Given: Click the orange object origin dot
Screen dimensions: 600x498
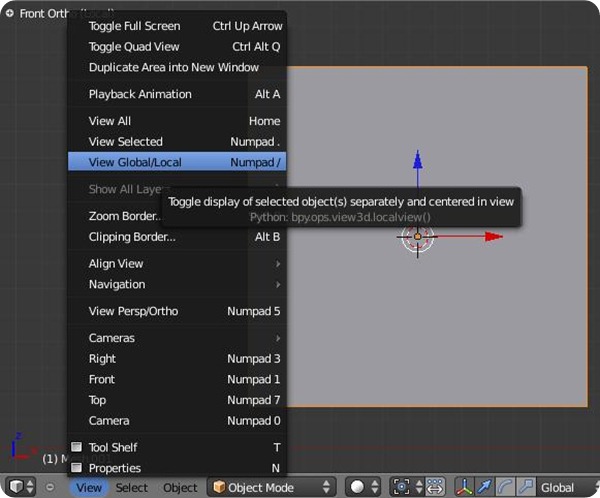Looking at the screenshot, I should 418,237.
